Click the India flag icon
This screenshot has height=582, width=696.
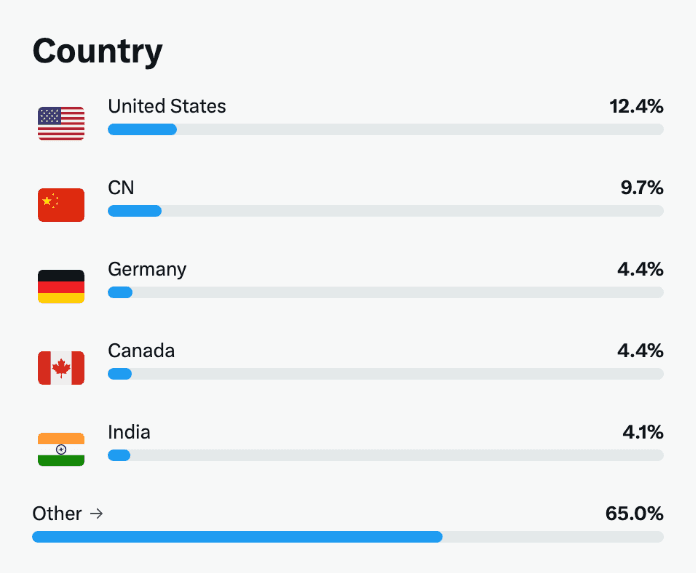point(61,449)
